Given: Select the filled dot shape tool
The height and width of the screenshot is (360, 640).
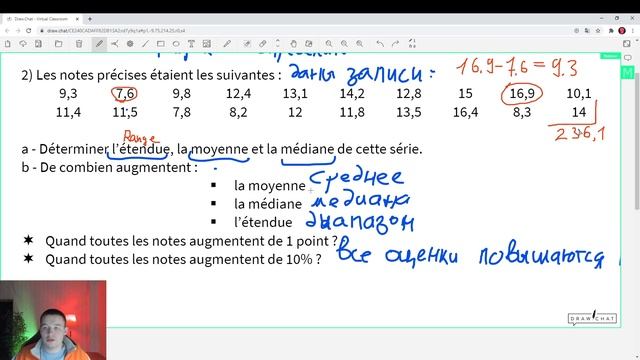Looking at the screenshot, I should (130, 44).
